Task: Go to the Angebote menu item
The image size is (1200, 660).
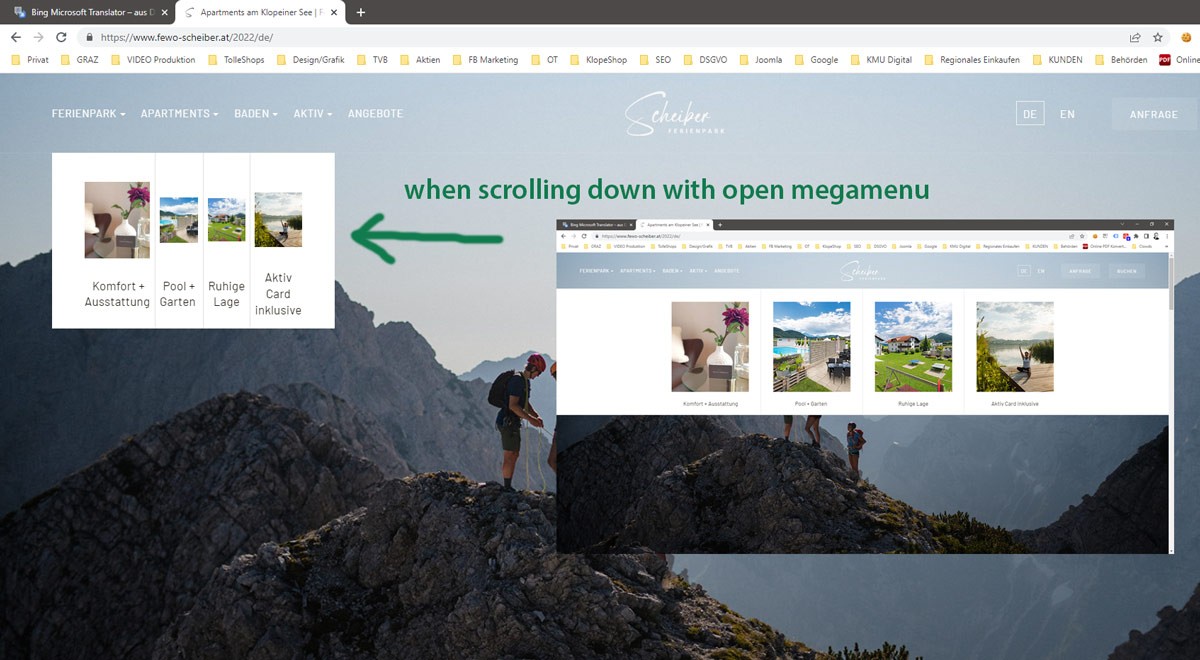Action: [375, 114]
